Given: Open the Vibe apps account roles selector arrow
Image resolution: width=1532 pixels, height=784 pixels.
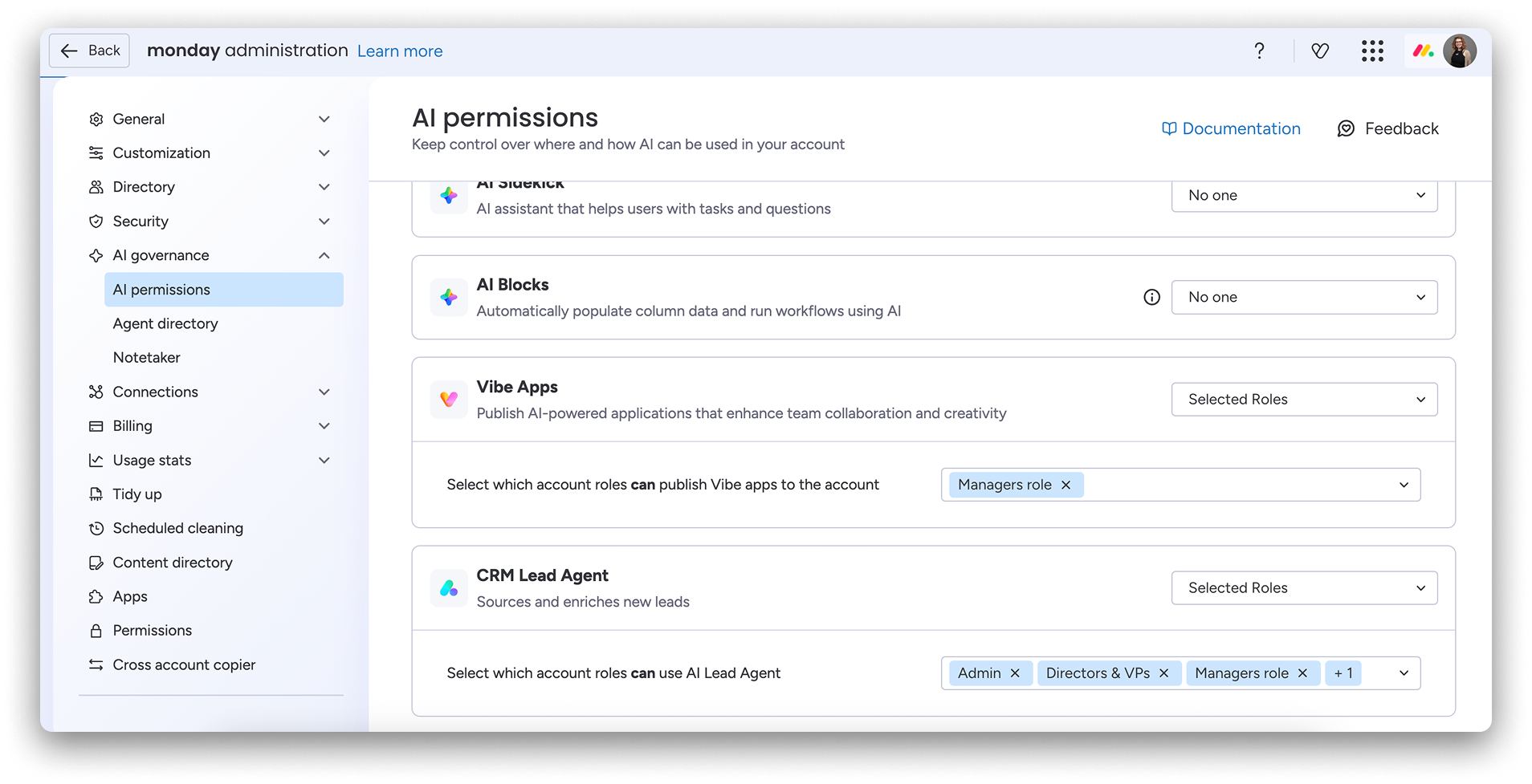Looking at the screenshot, I should click(1404, 485).
